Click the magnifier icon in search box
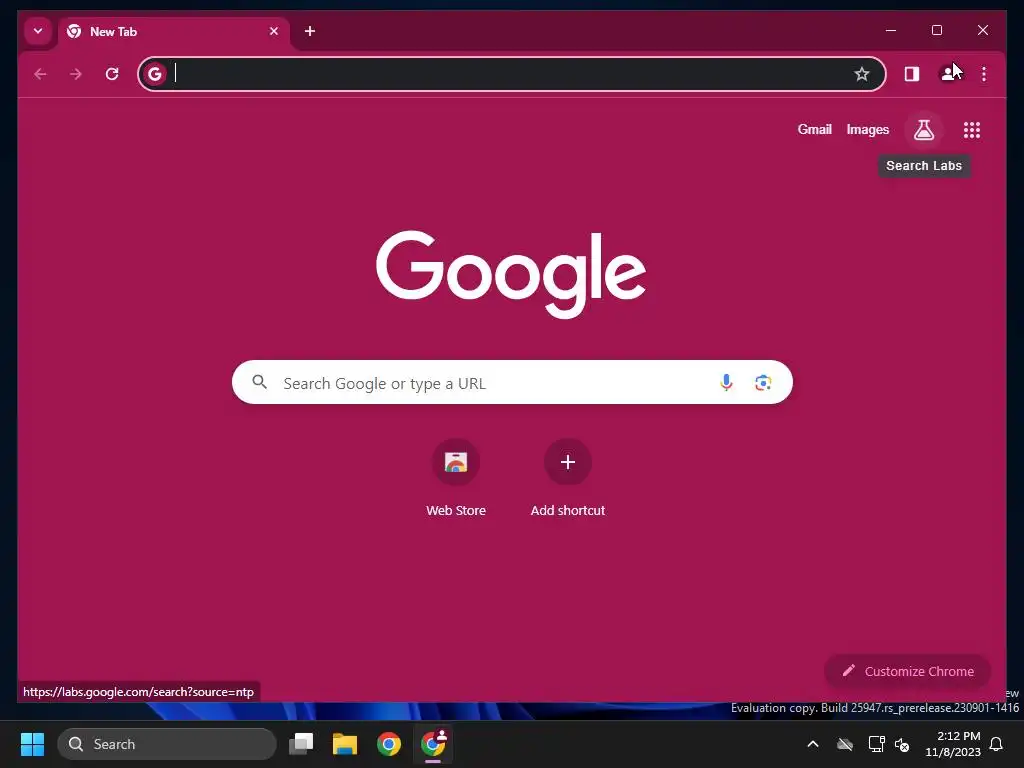Image resolution: width=1024 pixels, height=768 pixels. click(259, 382)
